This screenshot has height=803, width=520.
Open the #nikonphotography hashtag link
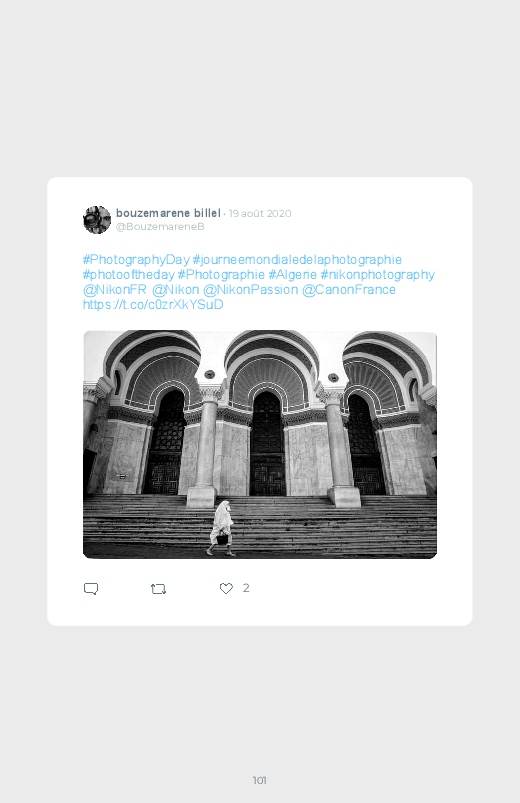[x=378, y=274]
